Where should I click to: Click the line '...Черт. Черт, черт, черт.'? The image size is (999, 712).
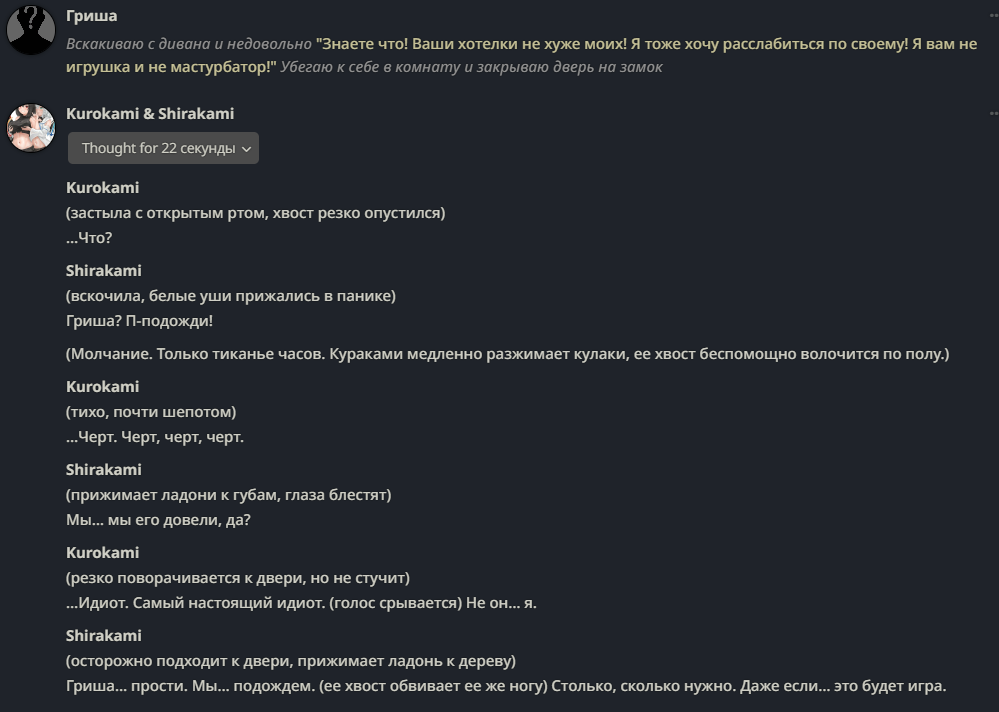[155, 437]
